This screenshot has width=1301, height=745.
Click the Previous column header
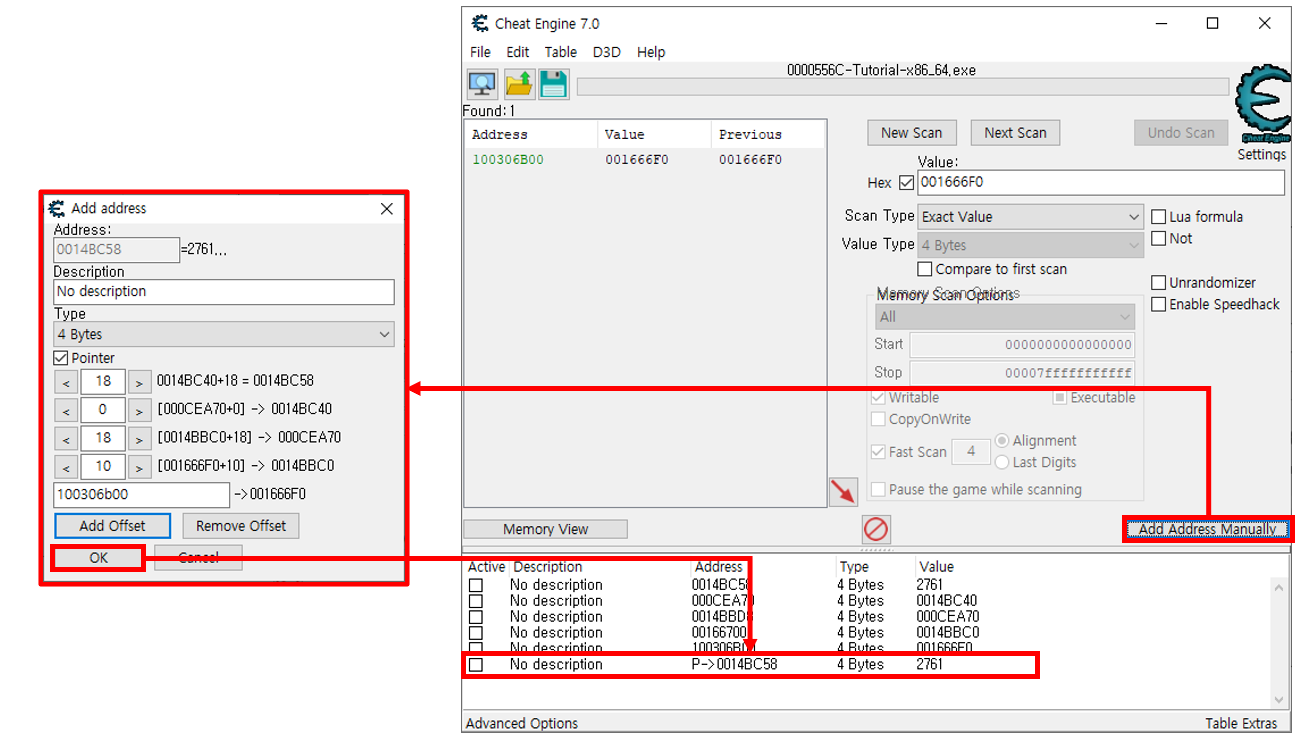coord(767,134)
